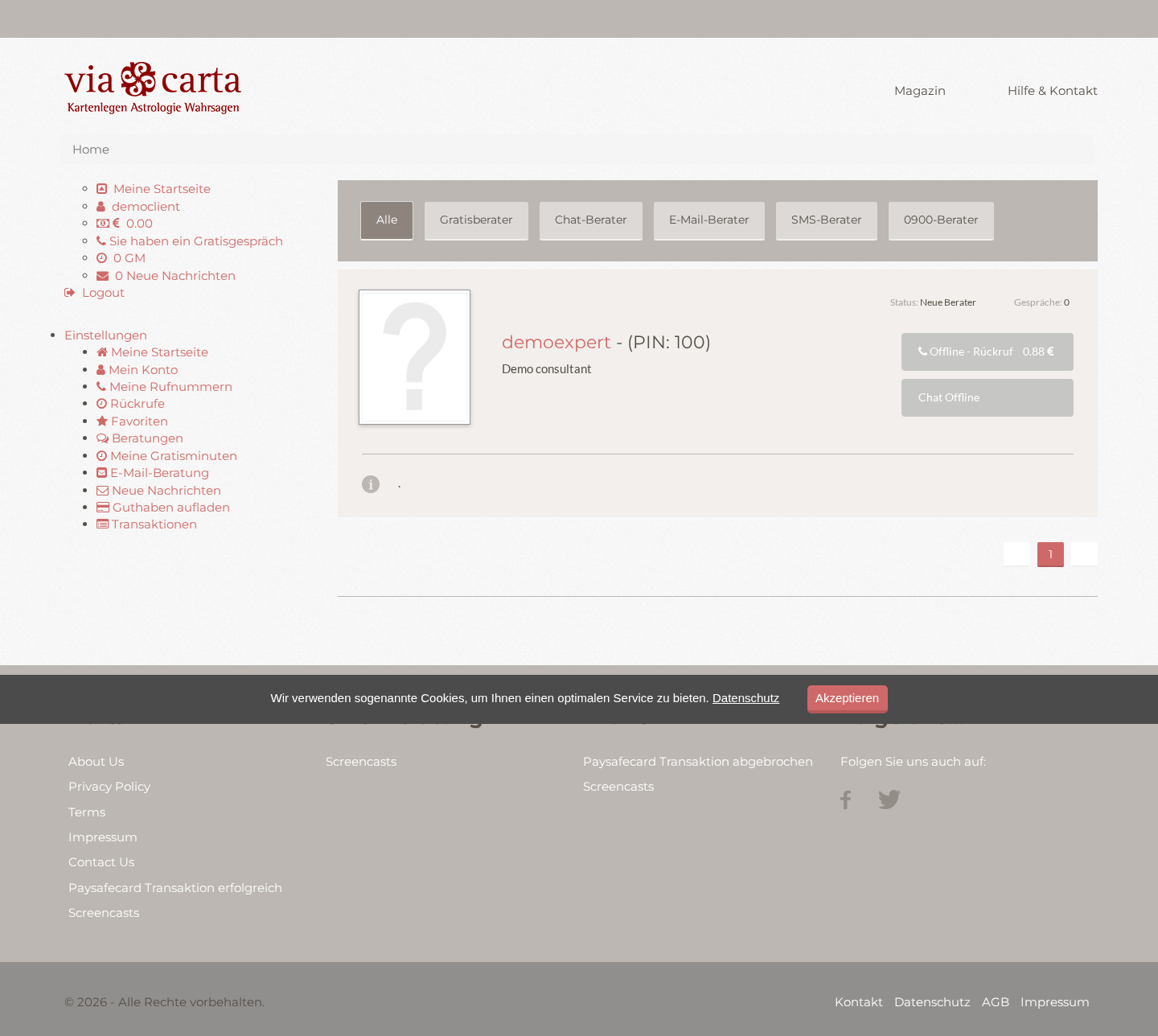Click the Twitter bird icon
Screen dimensions: 1158x1036
point(889,800)
